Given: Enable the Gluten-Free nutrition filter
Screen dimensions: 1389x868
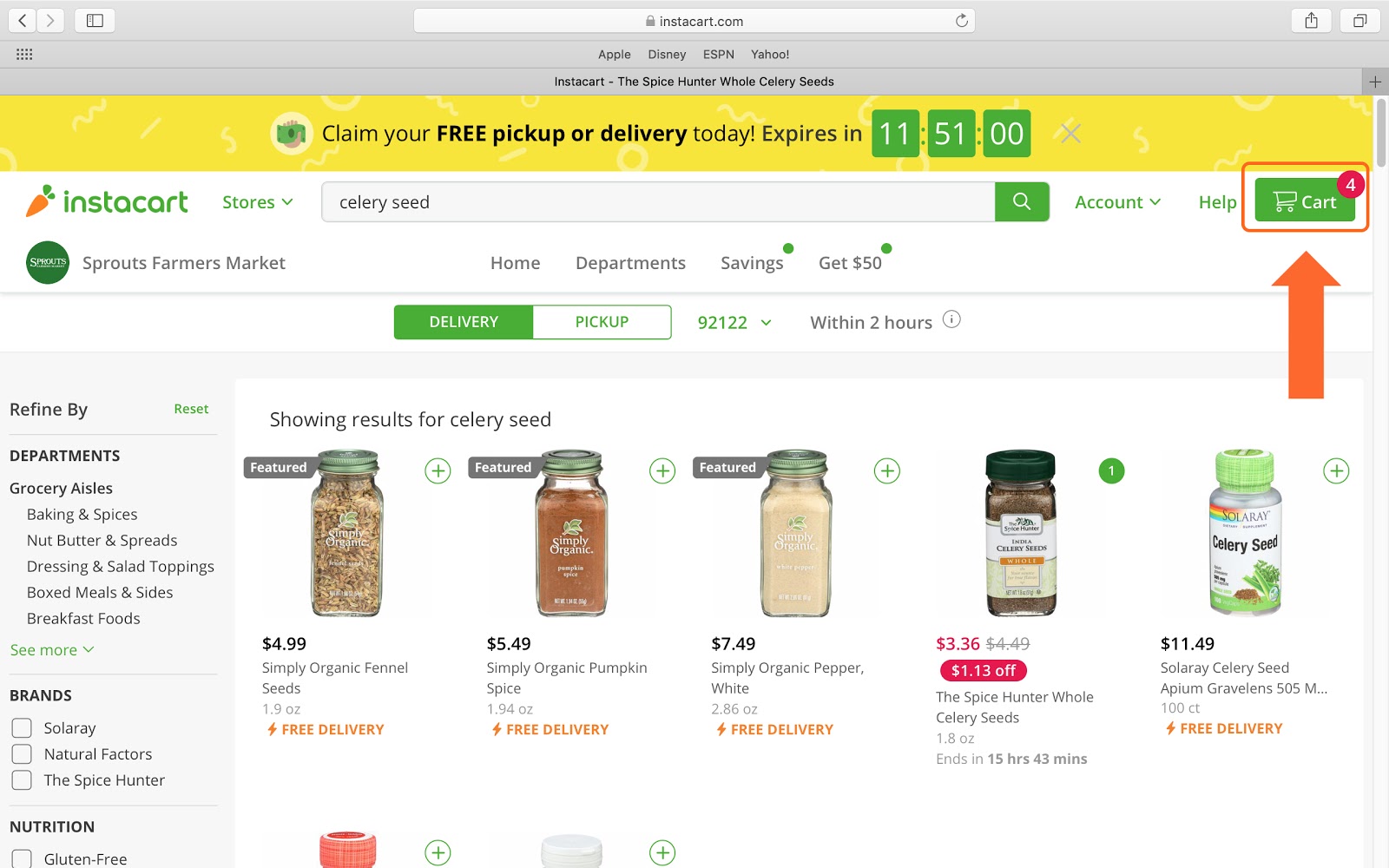Looking at the screenshot, I should (22, 858).
